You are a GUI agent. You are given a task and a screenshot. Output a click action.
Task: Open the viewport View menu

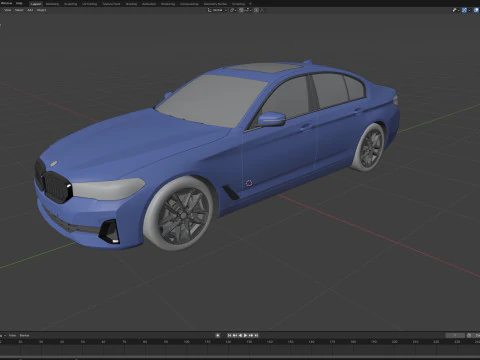click(7, 10)
